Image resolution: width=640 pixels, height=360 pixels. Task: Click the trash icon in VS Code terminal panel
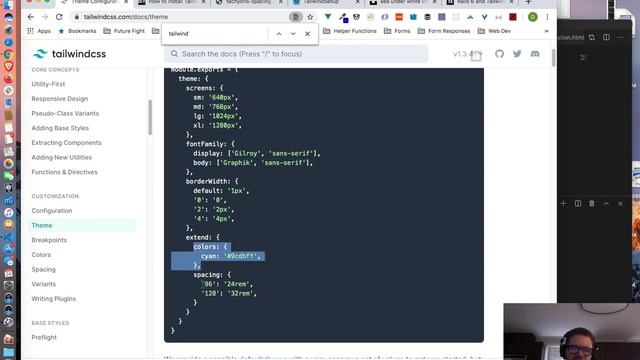[x=591, y=203]
